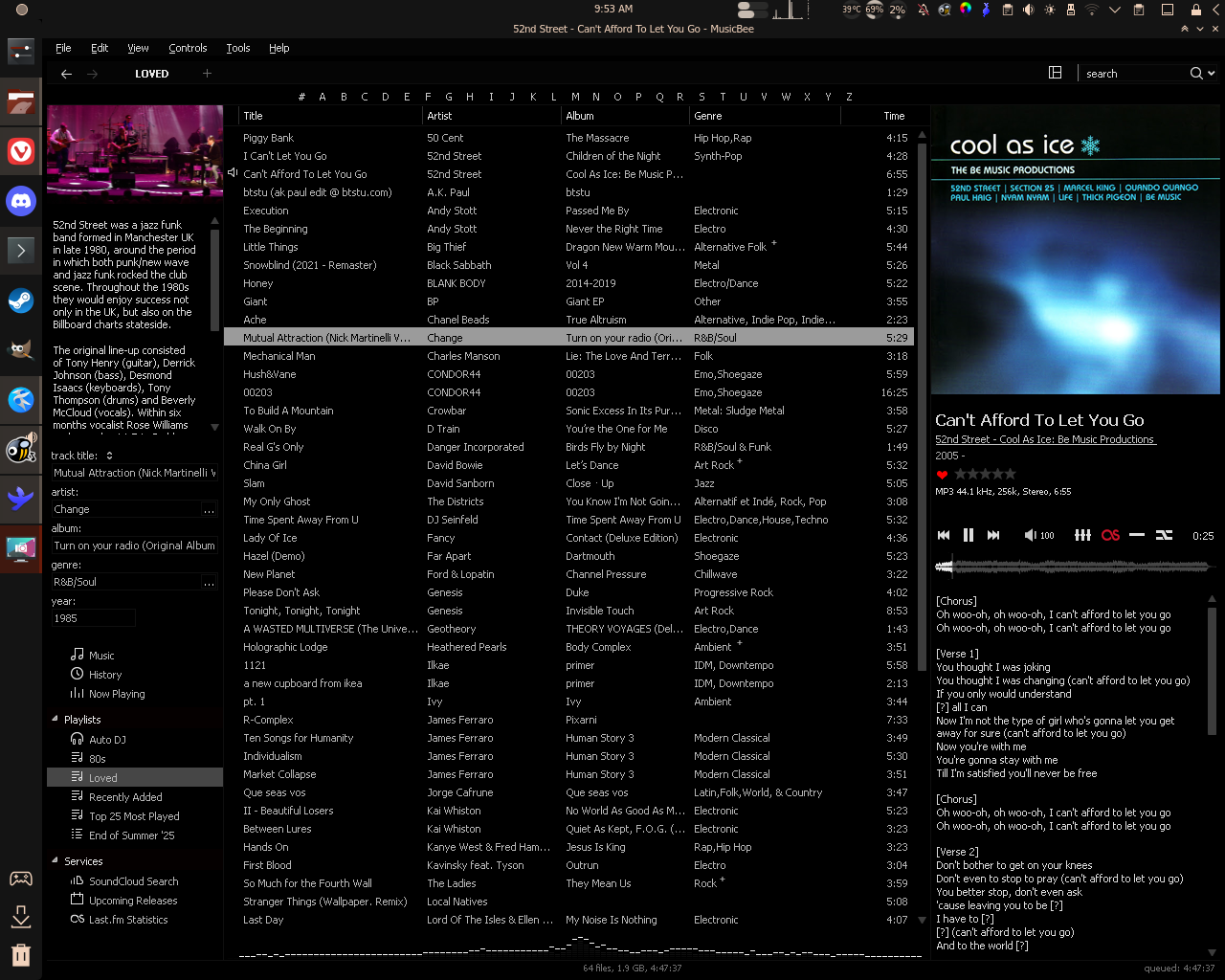Jump to letter M in alphabet bar
This screenshot has height=980, width=1225.
575,97
